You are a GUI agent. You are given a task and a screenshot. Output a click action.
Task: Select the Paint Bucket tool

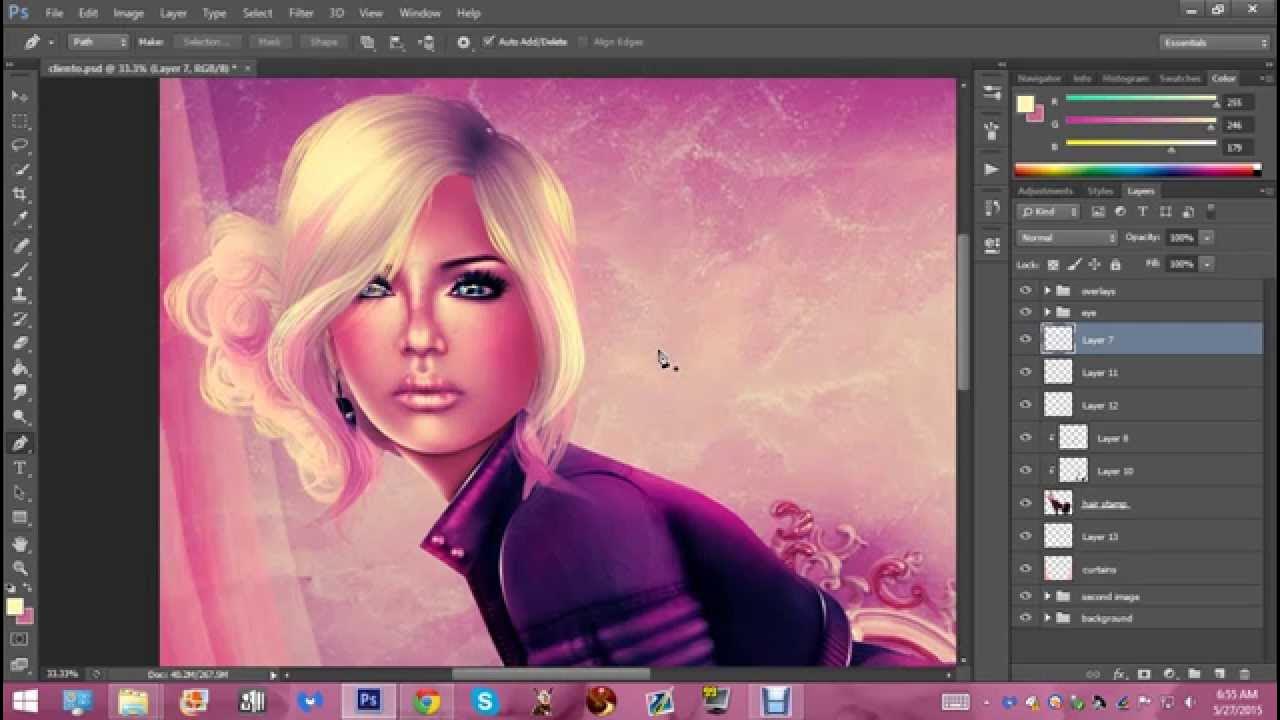click(19, 369)
